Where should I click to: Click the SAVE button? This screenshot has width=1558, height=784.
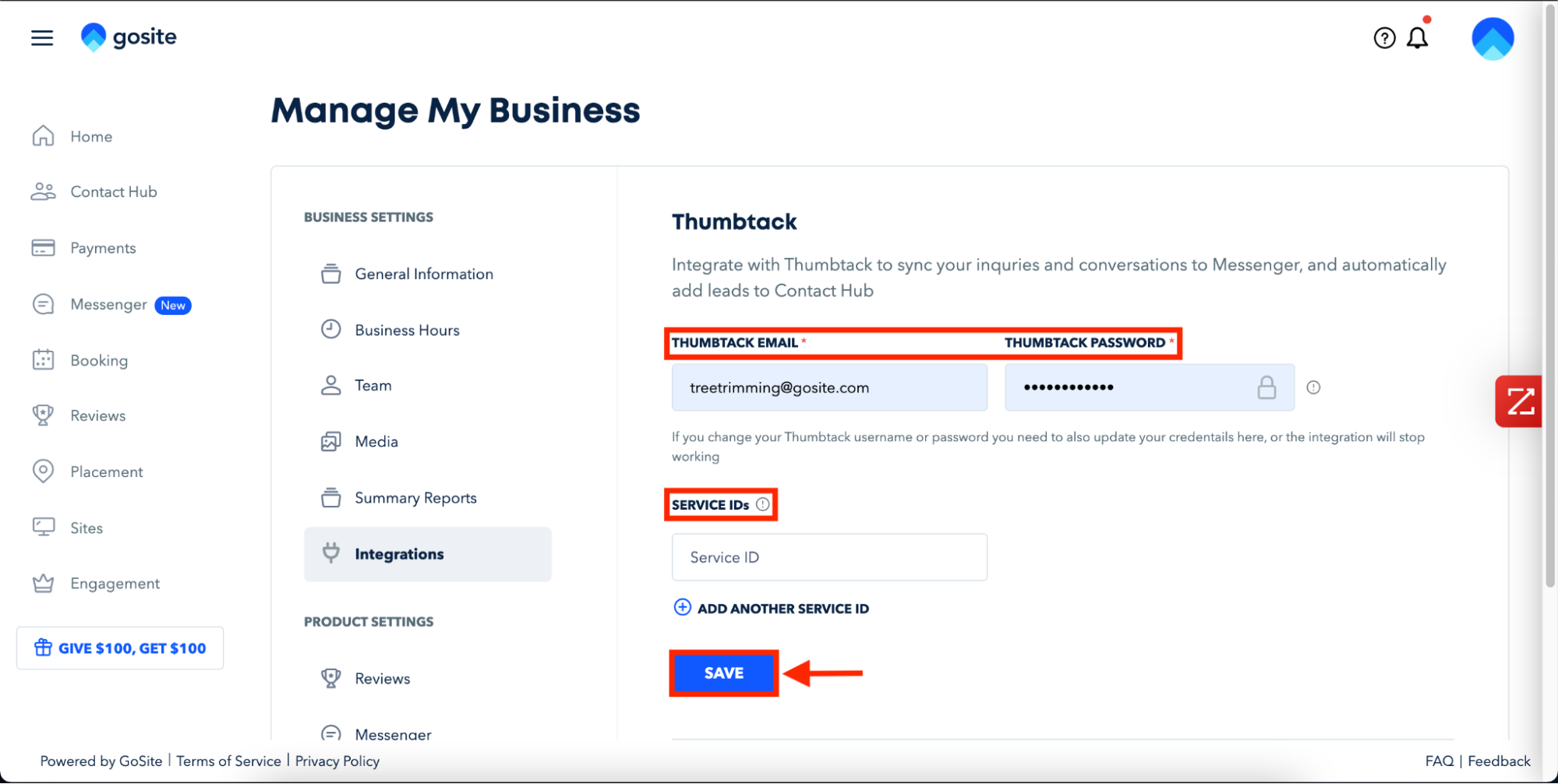(723, 673)
